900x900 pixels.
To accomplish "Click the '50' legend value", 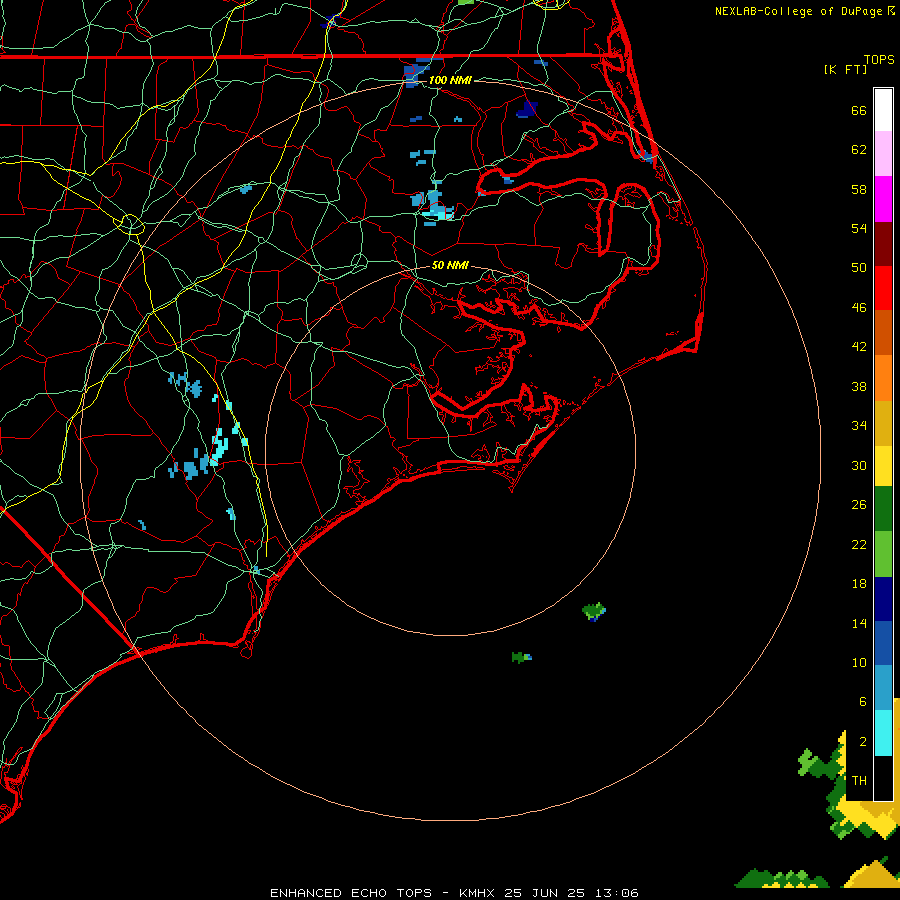I will (859, 267).
